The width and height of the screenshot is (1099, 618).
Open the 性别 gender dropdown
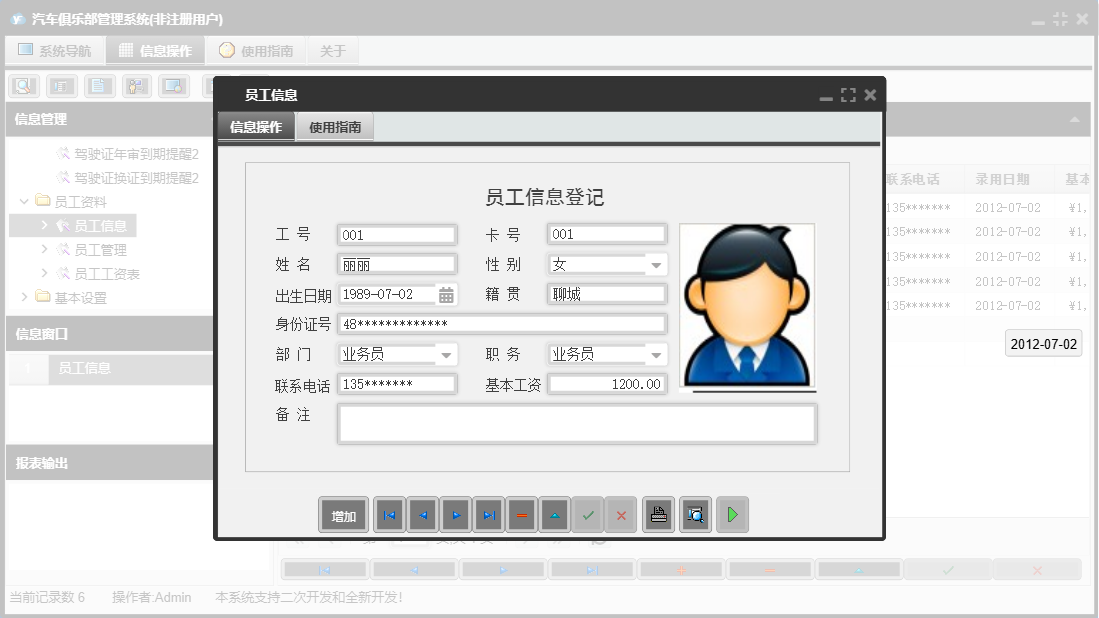point(656,265)
